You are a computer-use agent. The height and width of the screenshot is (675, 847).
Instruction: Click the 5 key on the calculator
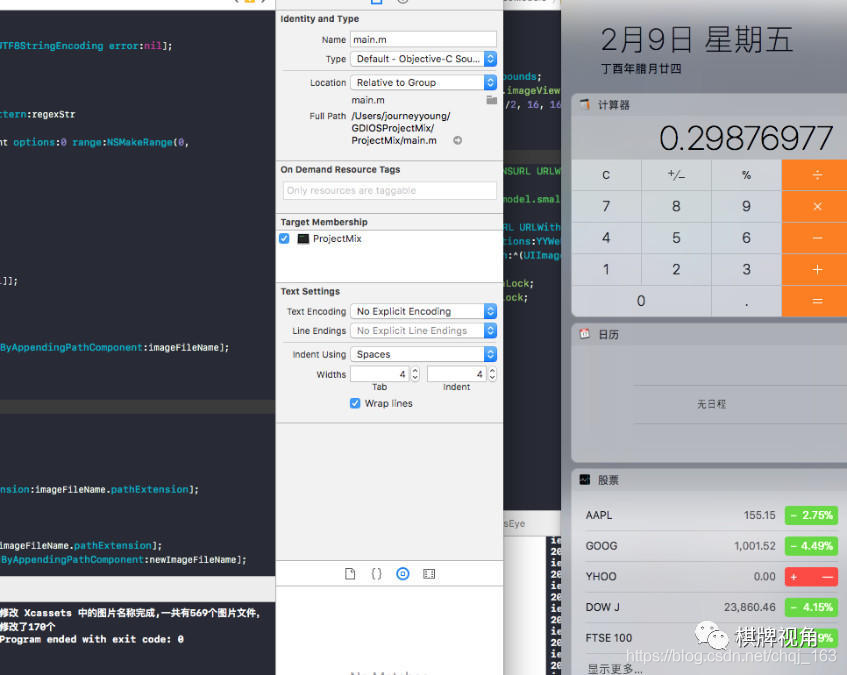(676, 238)
